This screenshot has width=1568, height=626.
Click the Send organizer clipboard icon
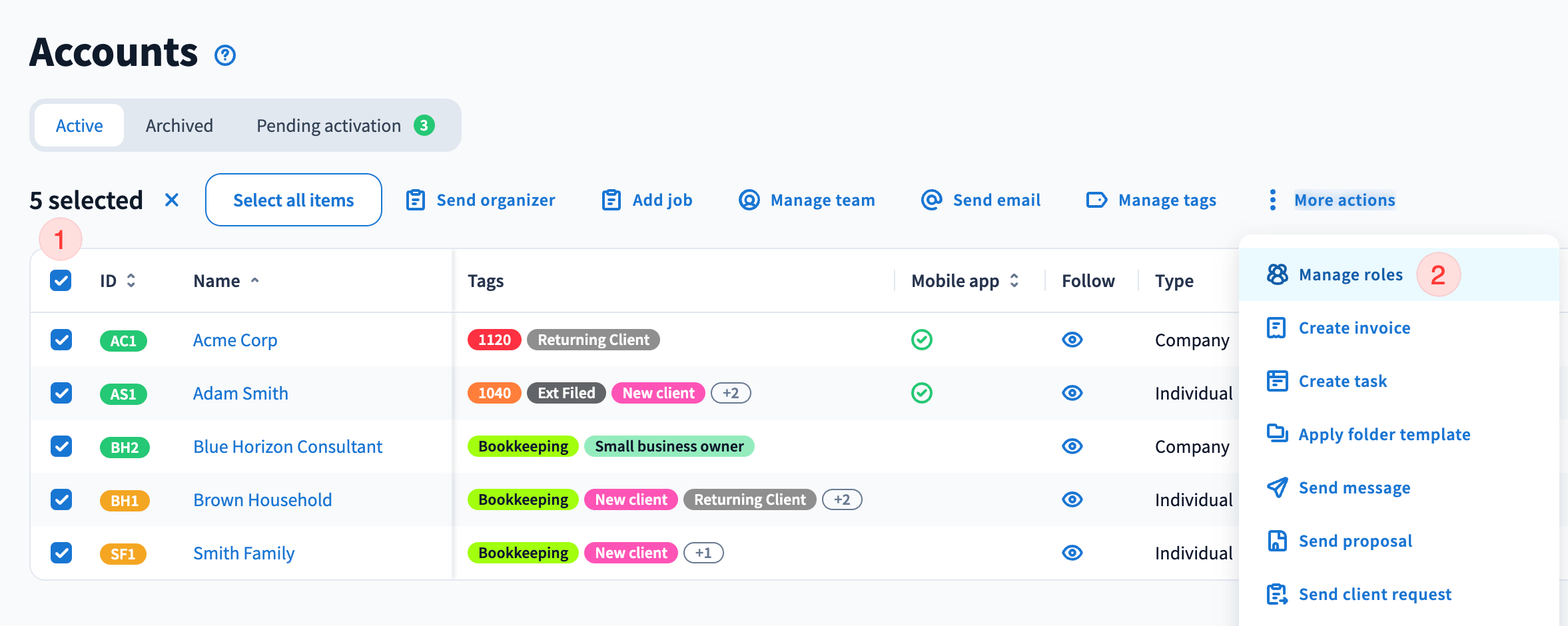(x=416, y=200)
